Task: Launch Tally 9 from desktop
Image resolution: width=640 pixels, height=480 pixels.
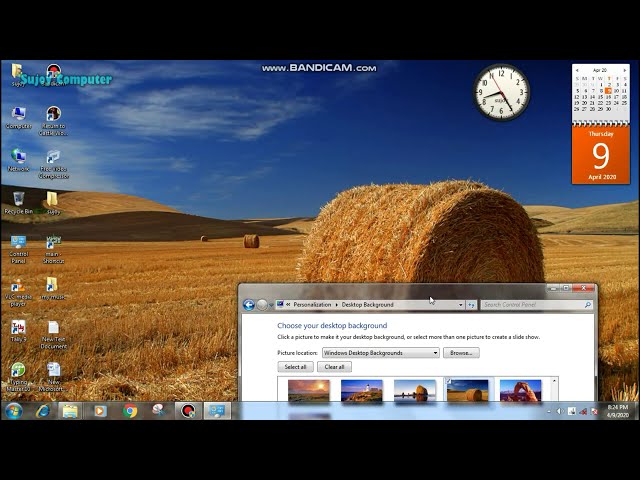Action: 18,331
